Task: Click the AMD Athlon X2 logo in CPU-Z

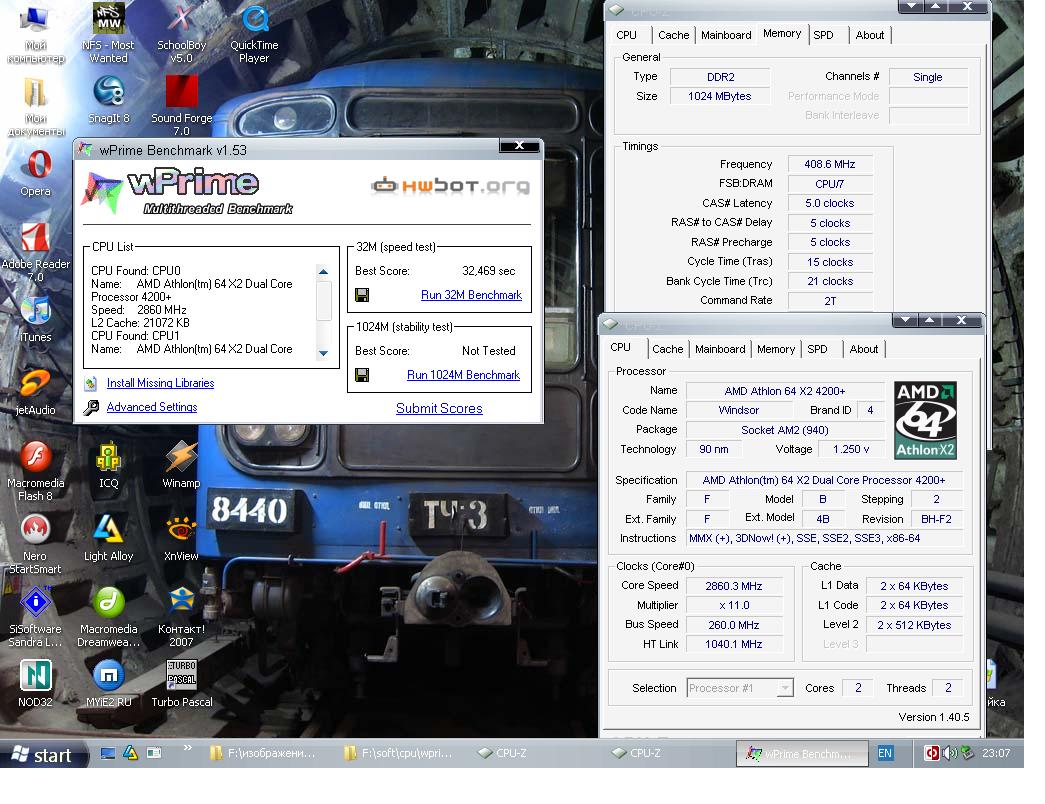Action: 925,420
